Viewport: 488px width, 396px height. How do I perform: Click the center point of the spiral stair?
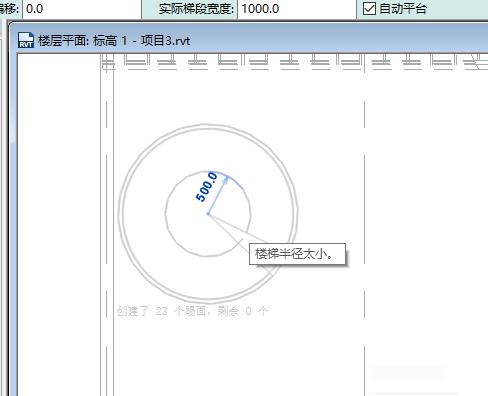coord(208,214)
